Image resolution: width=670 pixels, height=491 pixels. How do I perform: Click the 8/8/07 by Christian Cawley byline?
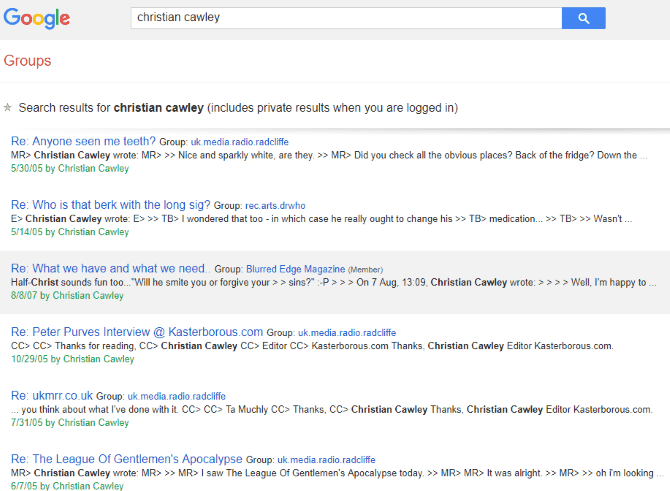click(67, 295)
